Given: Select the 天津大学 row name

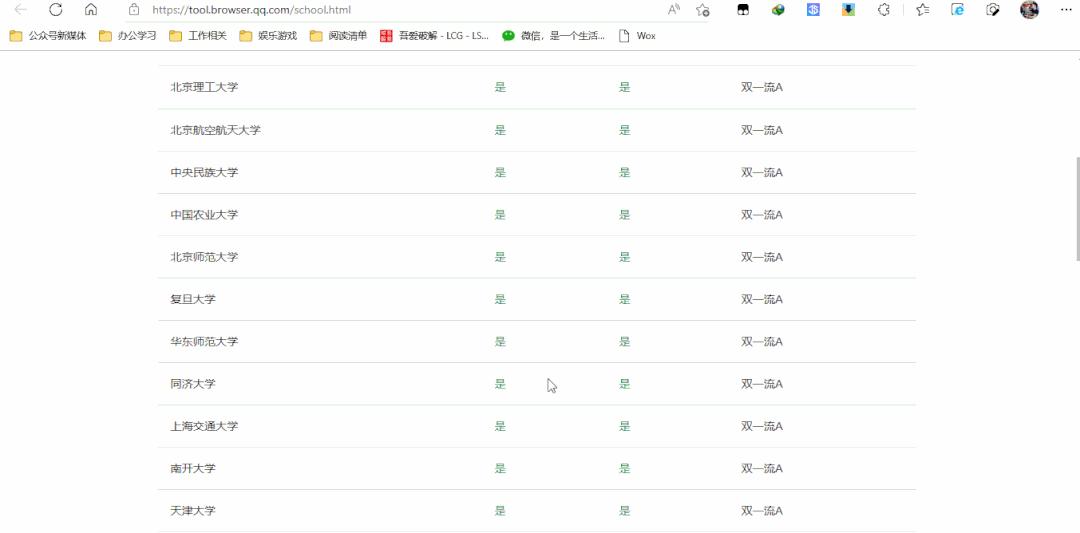Looking at the screenshot, I should click(x=193, y=511).
